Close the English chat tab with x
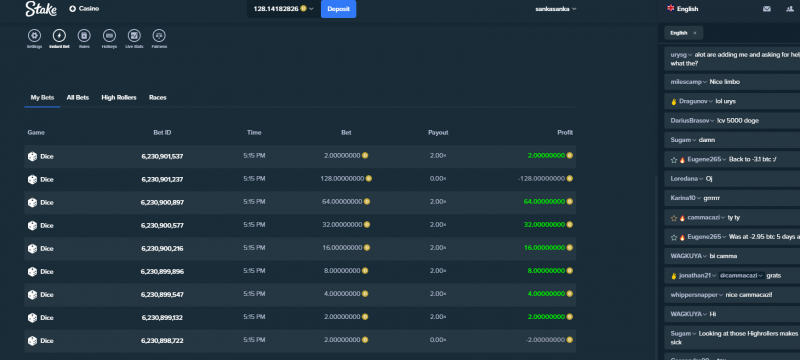 (x=694, y=33)
